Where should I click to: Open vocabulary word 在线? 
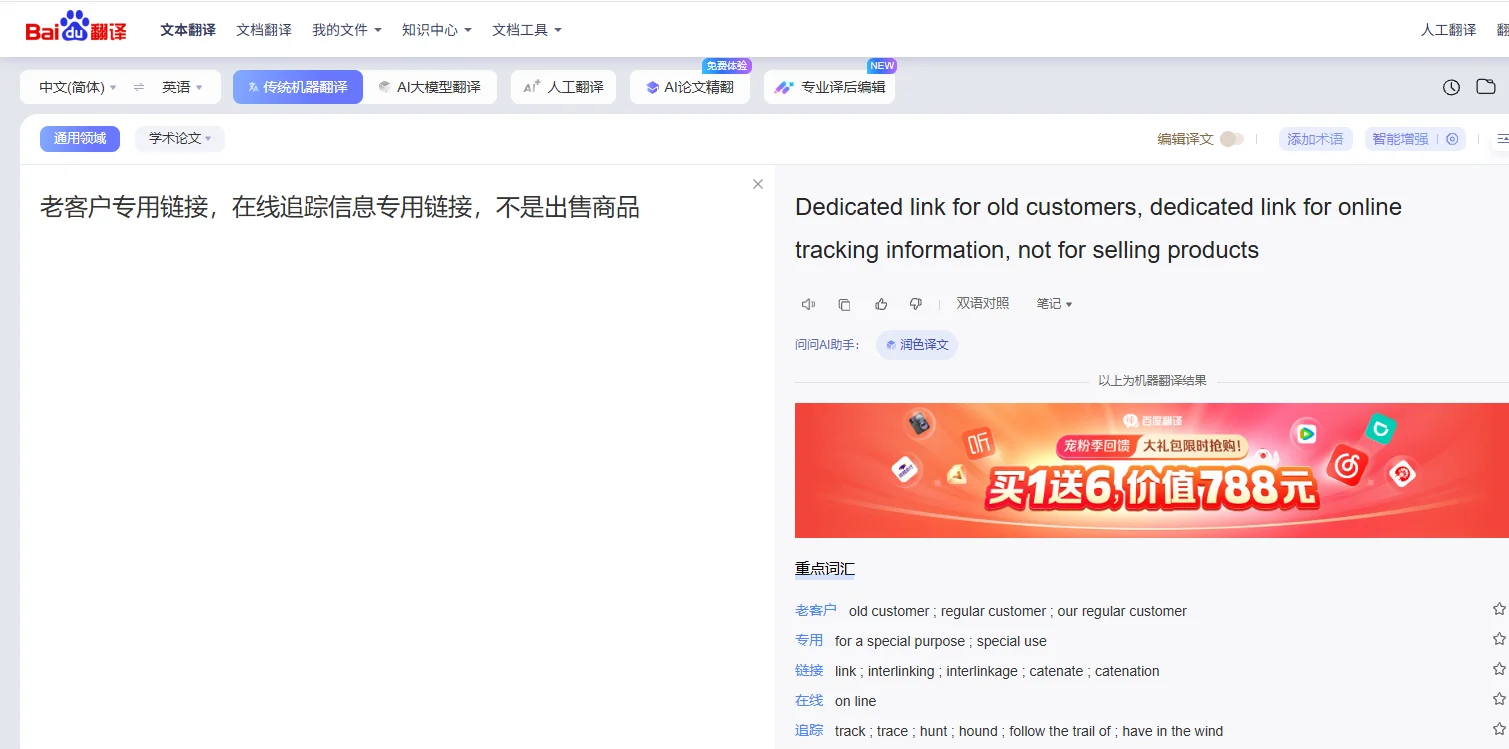tap(809, 700)
